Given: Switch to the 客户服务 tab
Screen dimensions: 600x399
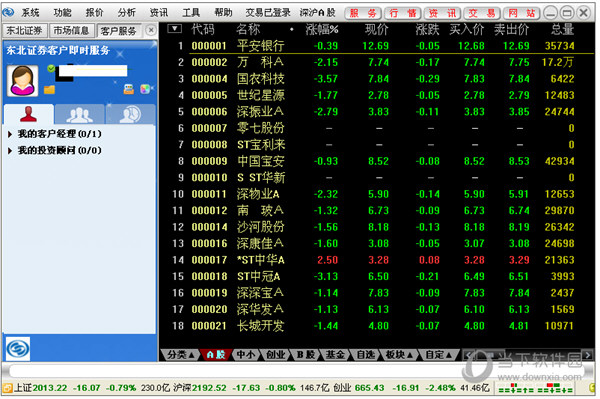Looking at the screenshot, I should tap(118, 31).
